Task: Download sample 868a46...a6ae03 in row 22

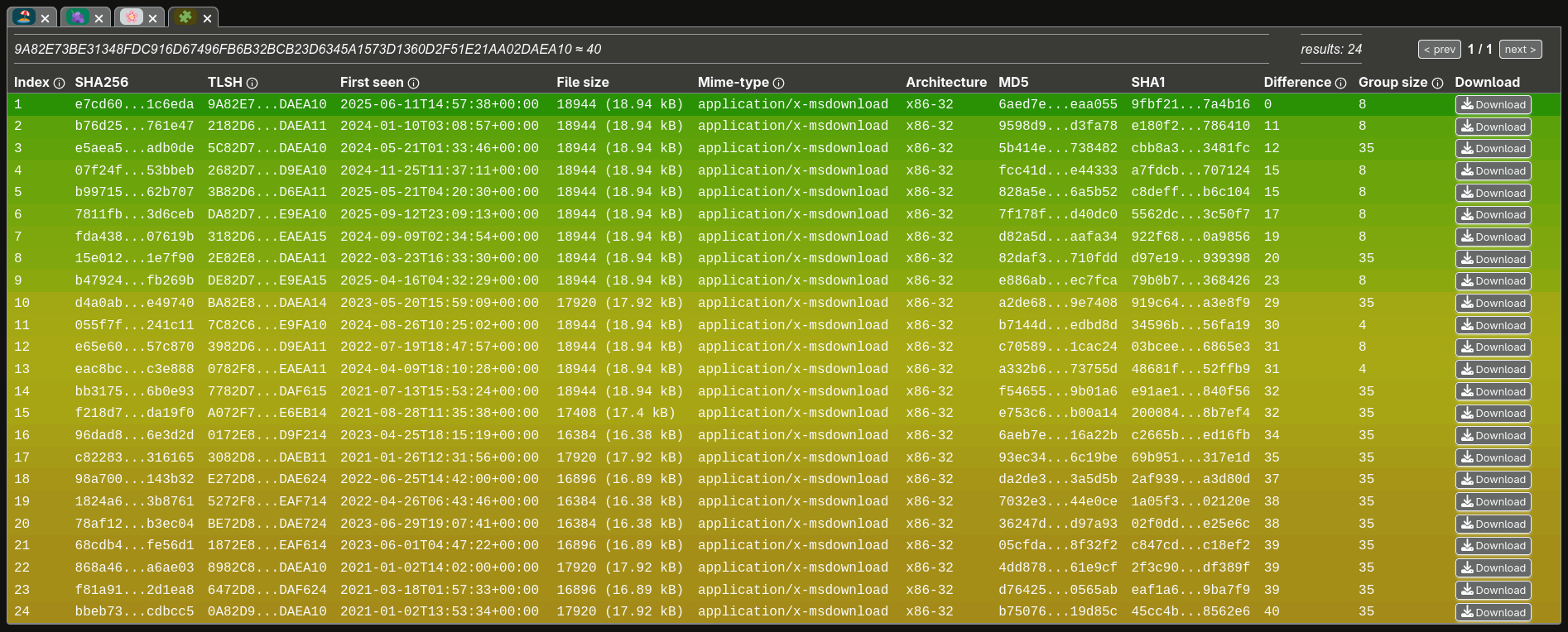Action: click(x=1493, y=568)
